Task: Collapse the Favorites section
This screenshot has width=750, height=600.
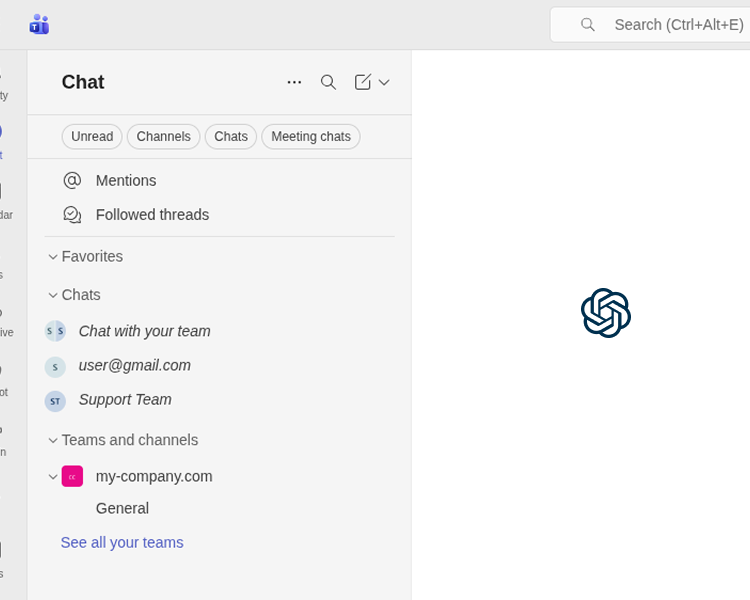Action: pos(53,257)
